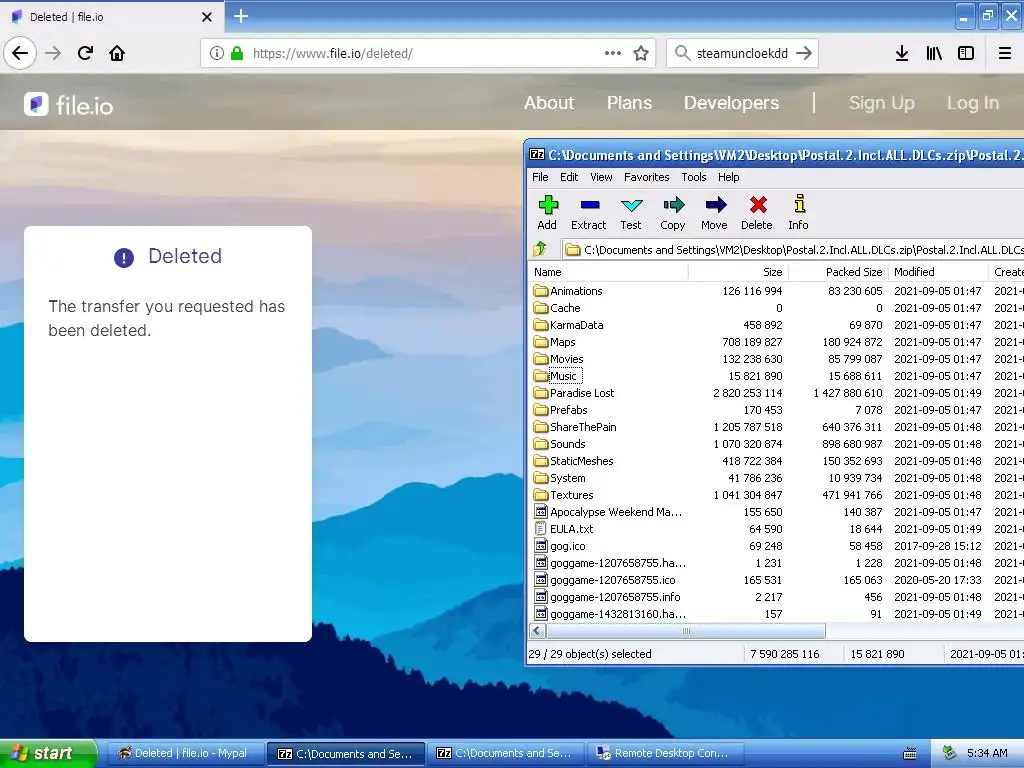
Task: Open a new browser tab
Action: coord(241,16)
